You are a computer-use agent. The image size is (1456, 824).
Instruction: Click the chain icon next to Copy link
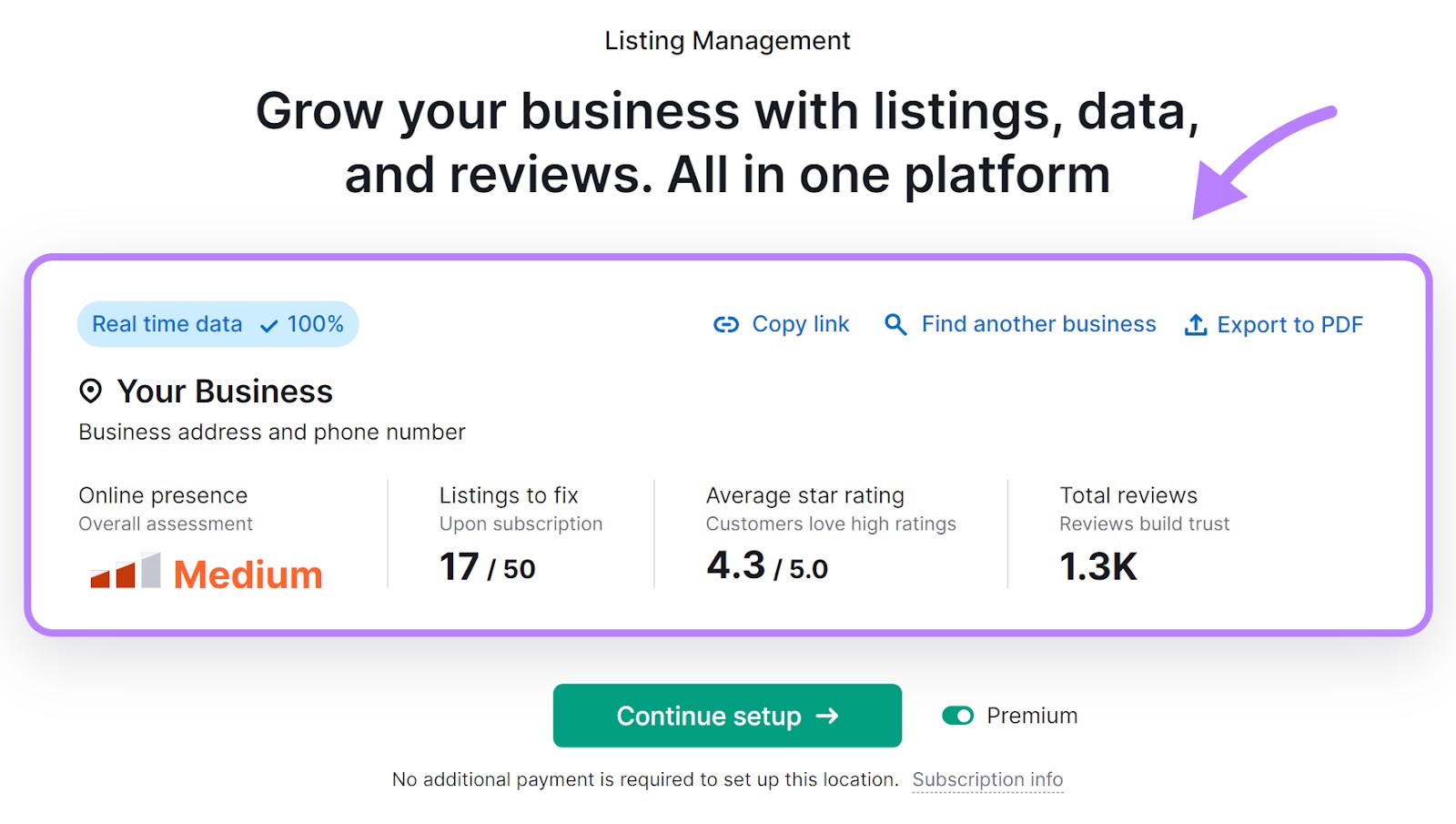(x=725, y=324)
